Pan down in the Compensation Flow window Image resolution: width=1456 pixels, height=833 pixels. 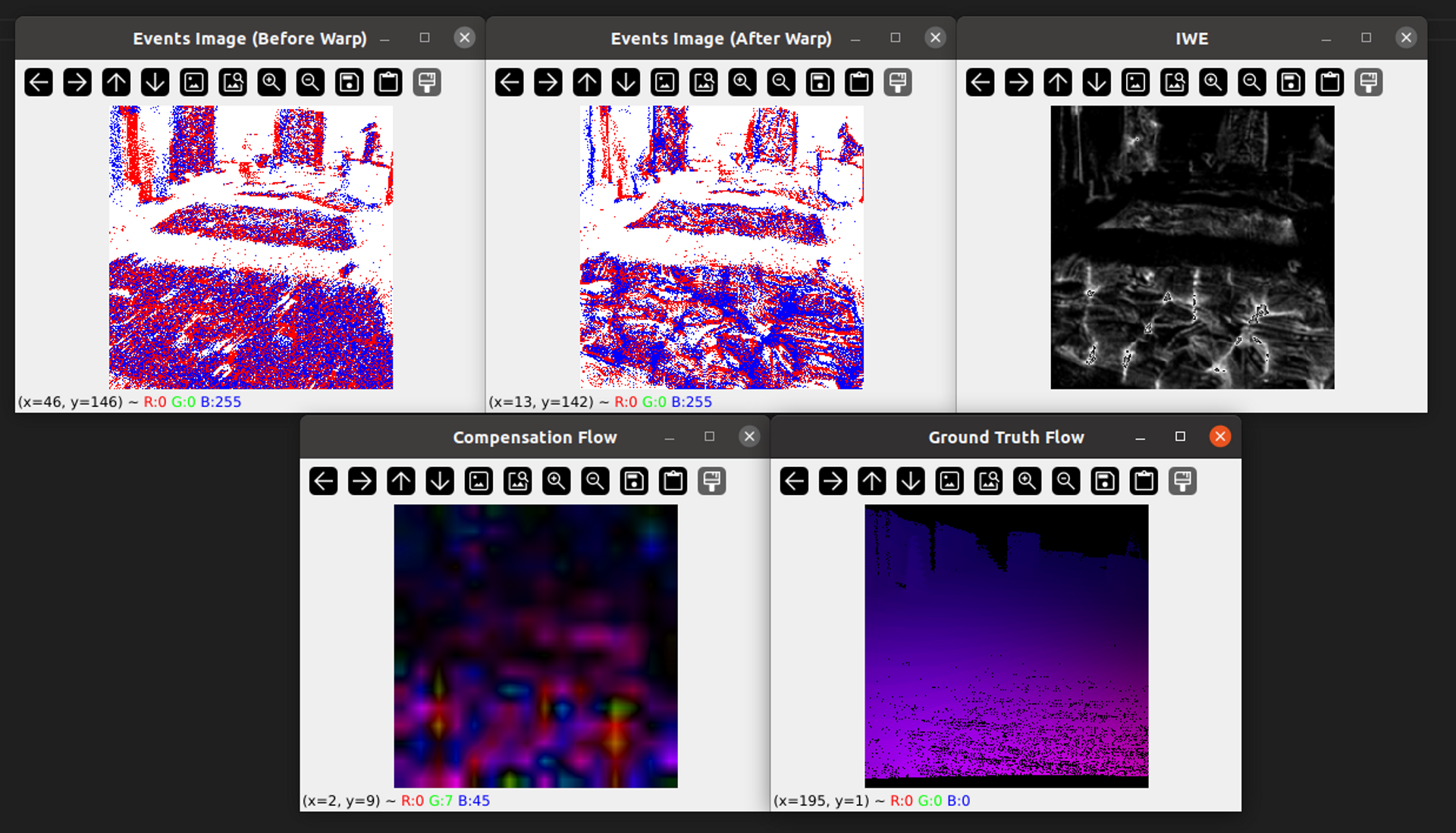pos(440,481)
